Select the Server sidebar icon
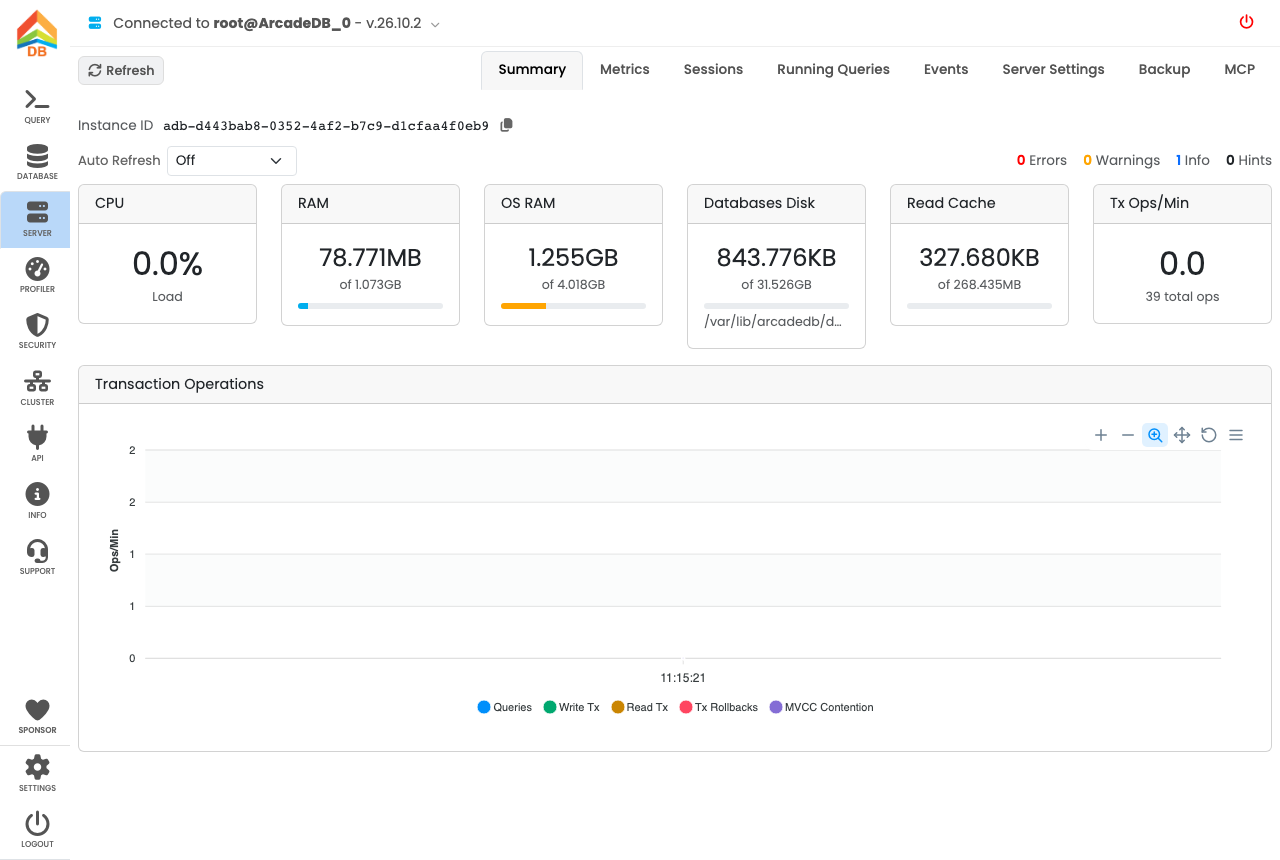 coord(37,219)
